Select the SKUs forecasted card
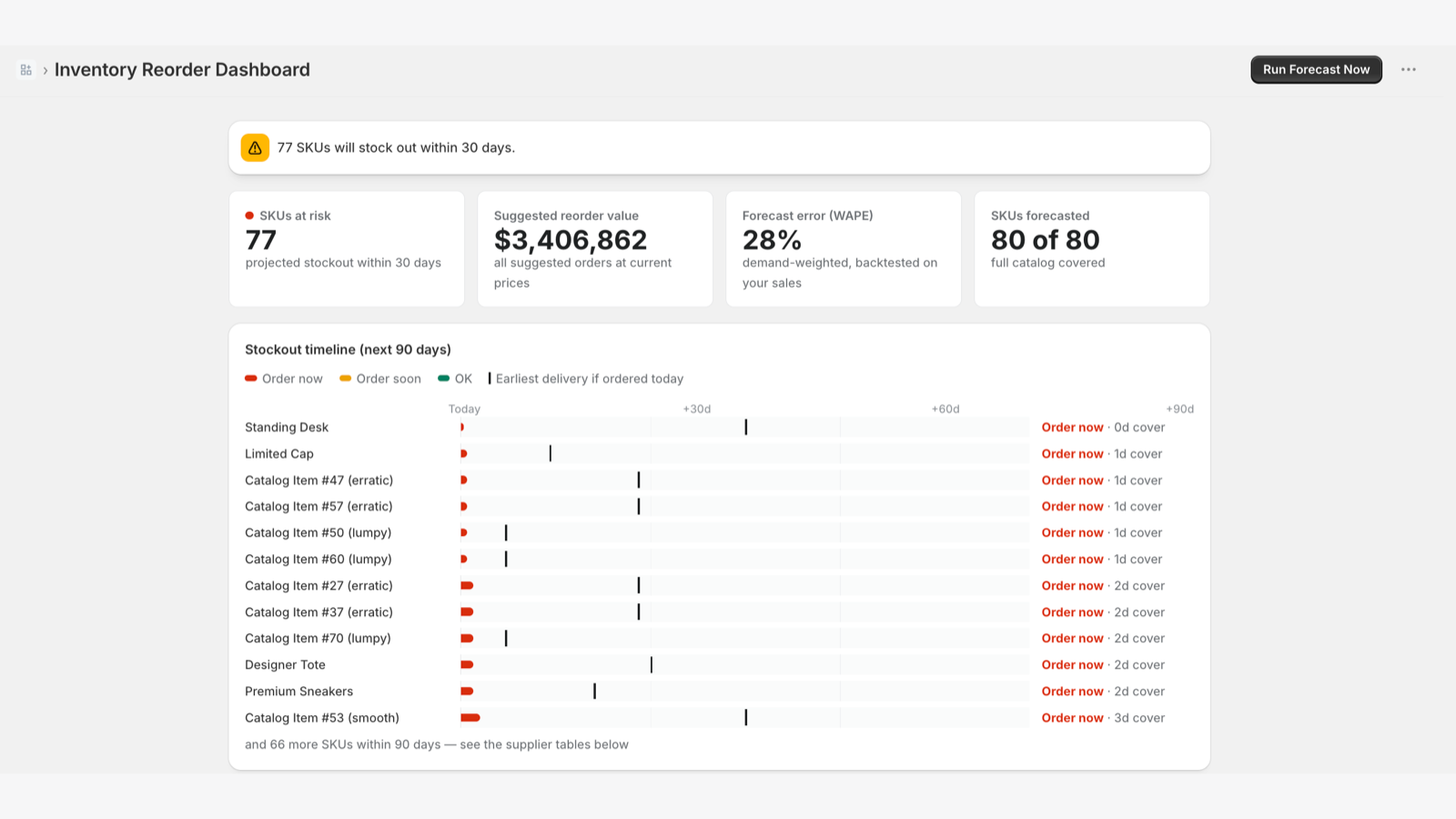The height and width of the screenshot is (819, 1456). click(x=1092, y=248)
